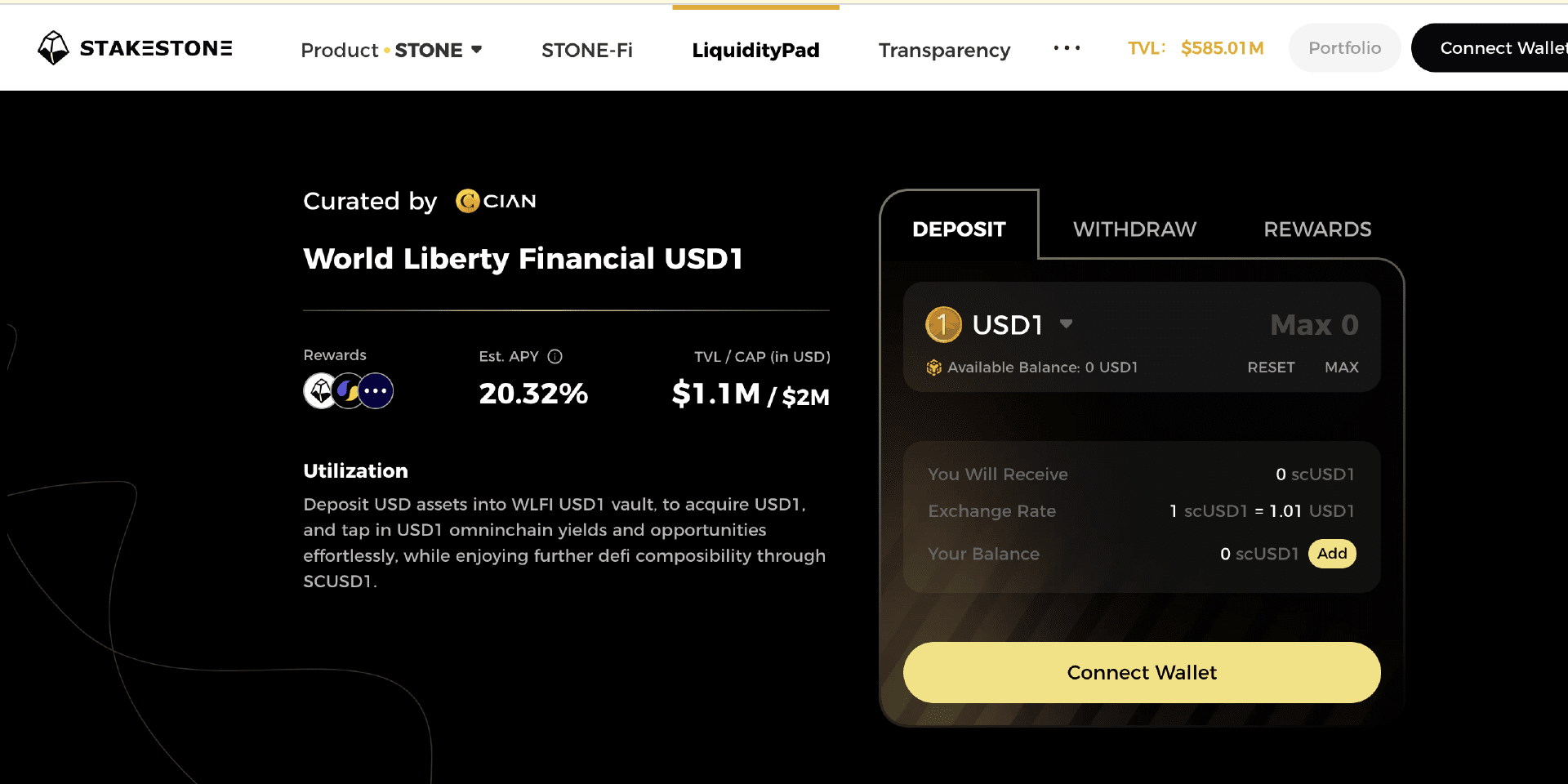The height and width of the screenshot is (784, 1568).
Task: Click the first StakeStone reward token icon
Action: pyautogui.click(x=320, y=391)
